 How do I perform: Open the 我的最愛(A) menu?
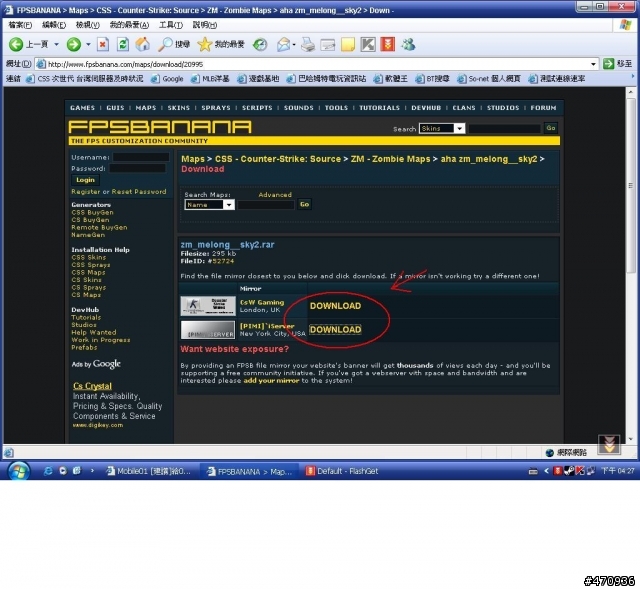point(129,25)
